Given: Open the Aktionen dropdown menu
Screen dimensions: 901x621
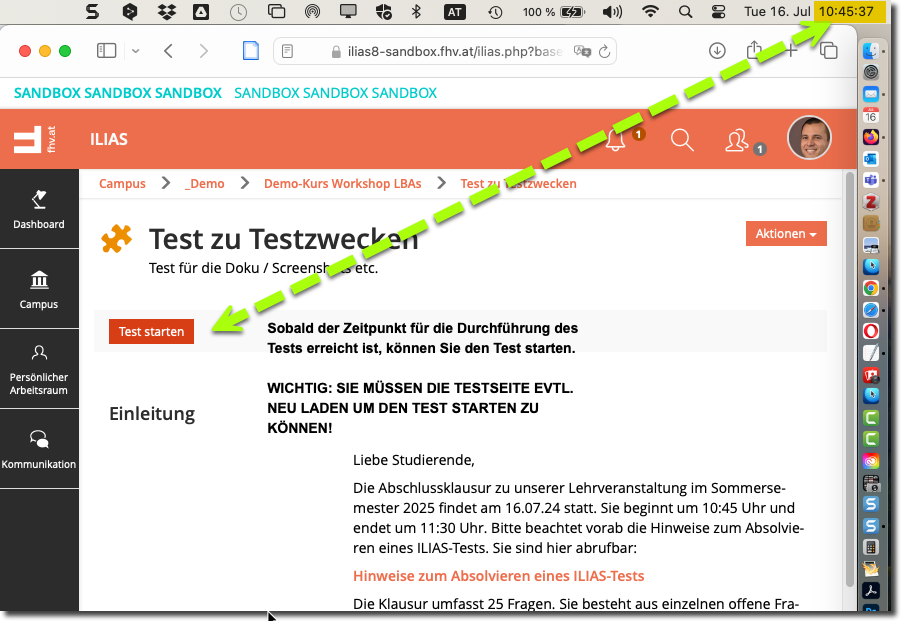Looking at the screenshot, I should click(786, 233).
